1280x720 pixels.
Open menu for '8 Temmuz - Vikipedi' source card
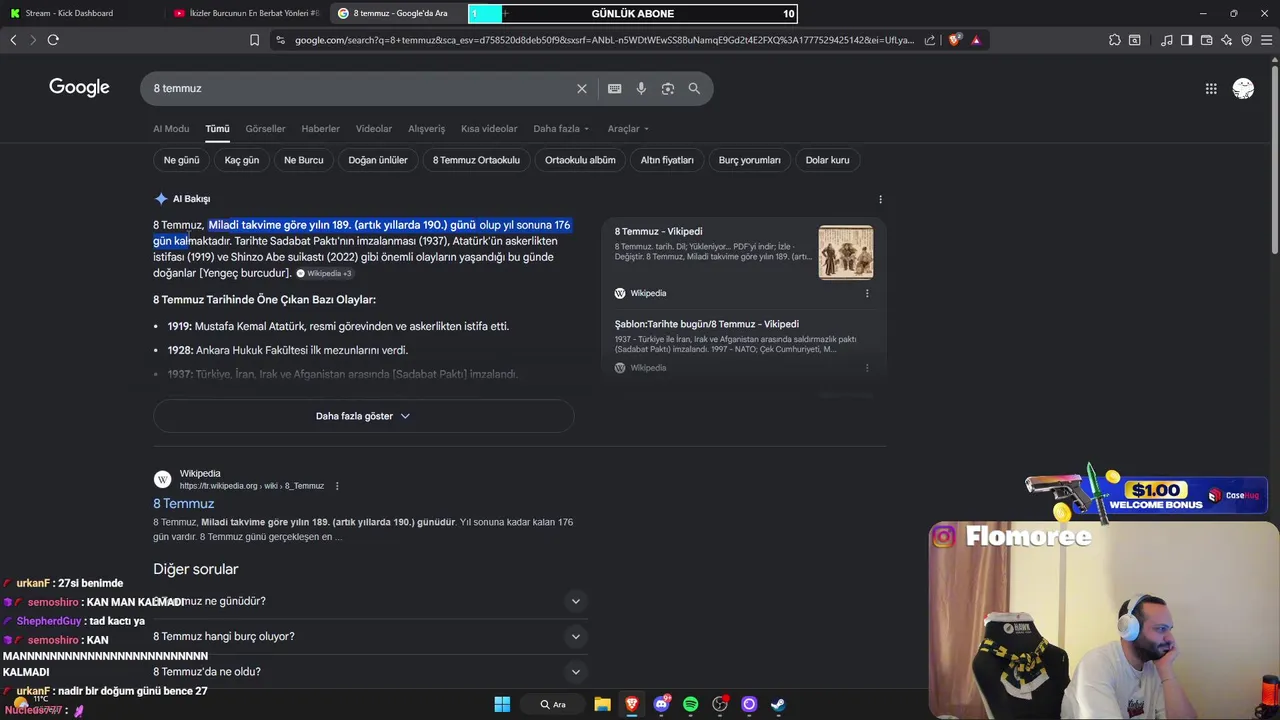(867, 293)
